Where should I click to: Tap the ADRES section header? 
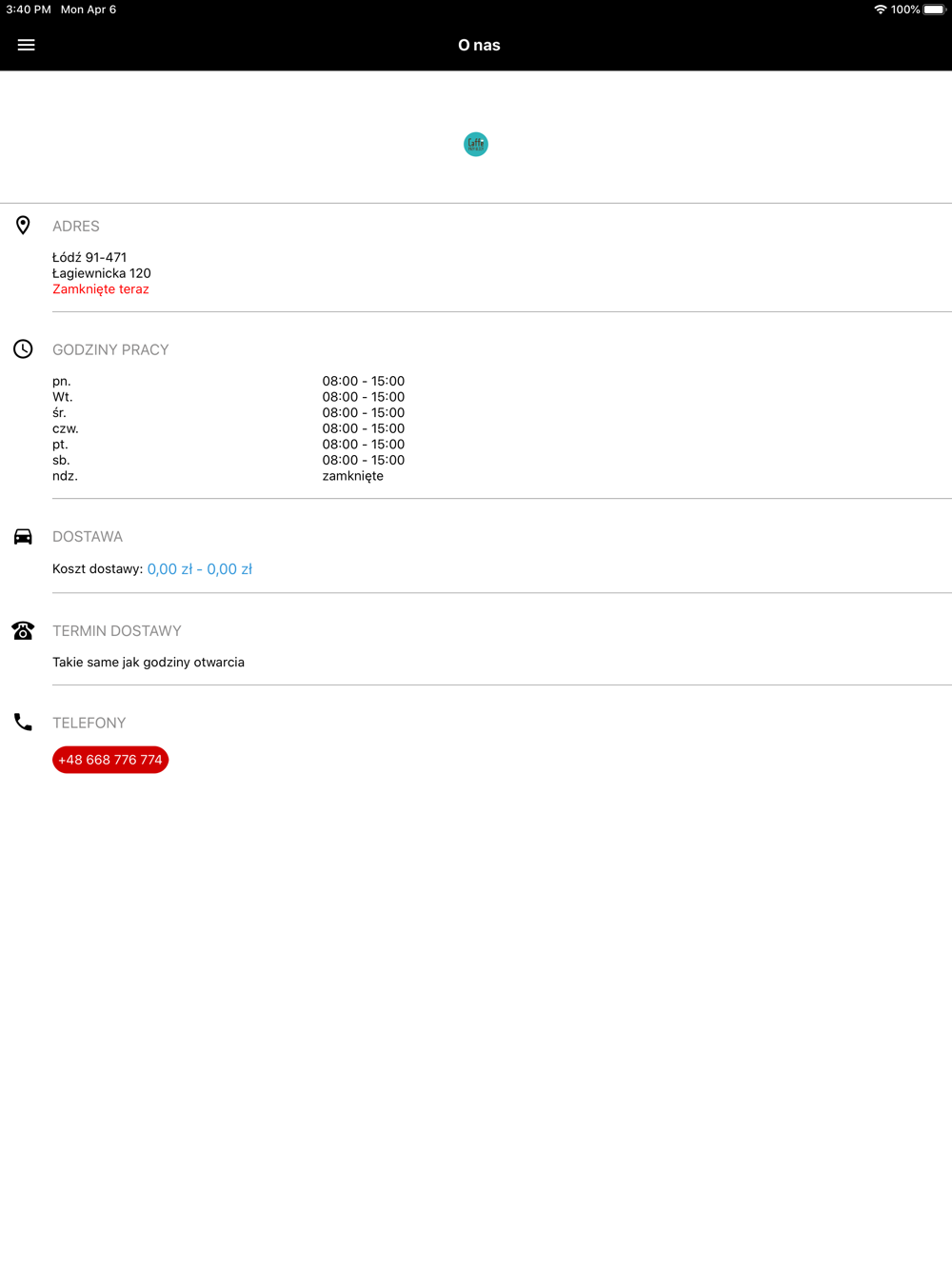click(76, 227)
